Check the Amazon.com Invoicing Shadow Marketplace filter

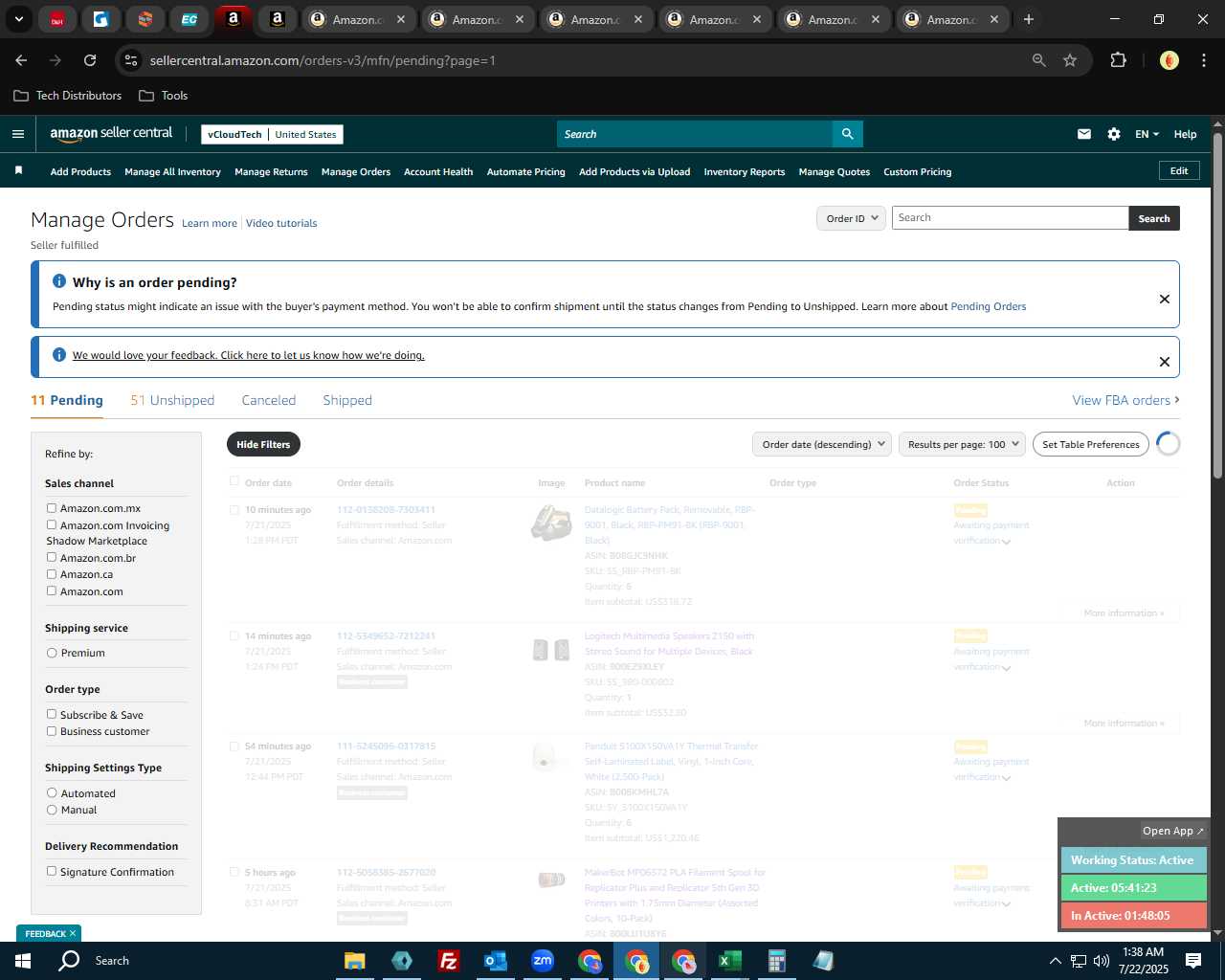coord(52,524)
